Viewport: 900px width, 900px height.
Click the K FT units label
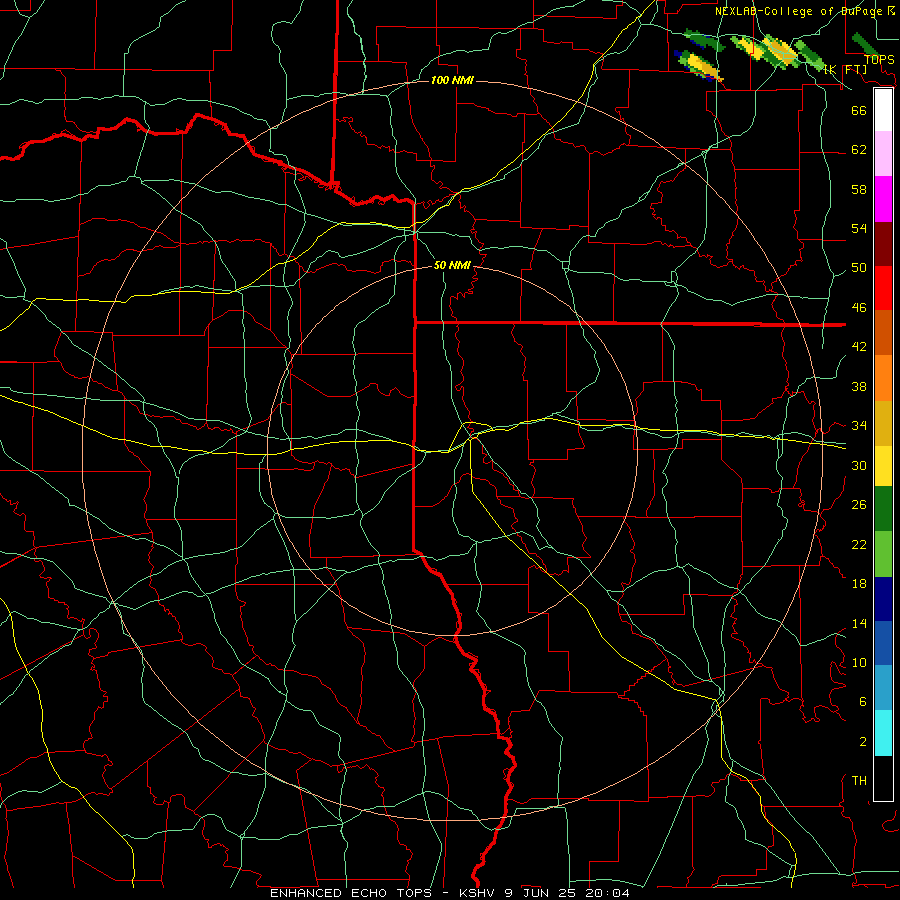[846, 69]
